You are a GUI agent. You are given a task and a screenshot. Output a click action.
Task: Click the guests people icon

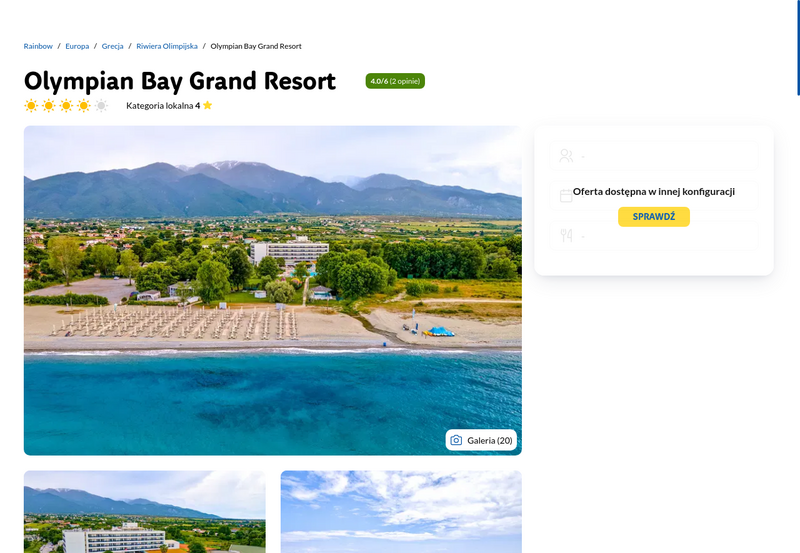566,156
